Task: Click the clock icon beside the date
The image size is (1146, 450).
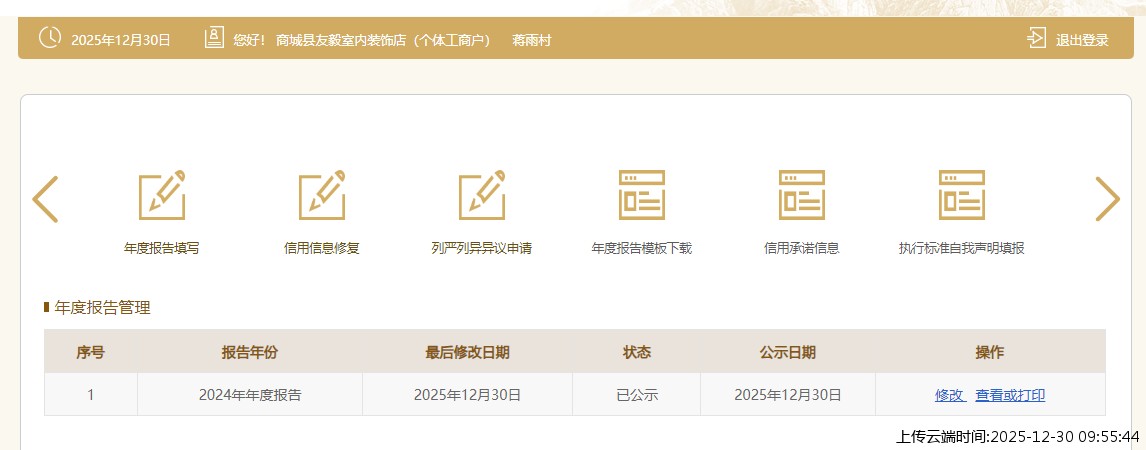Action: coord(49,39)
